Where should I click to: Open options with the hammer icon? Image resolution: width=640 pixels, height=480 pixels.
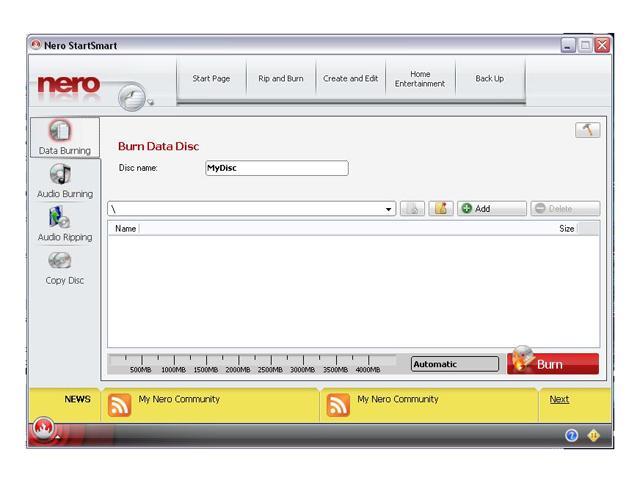tap(587, 130)
